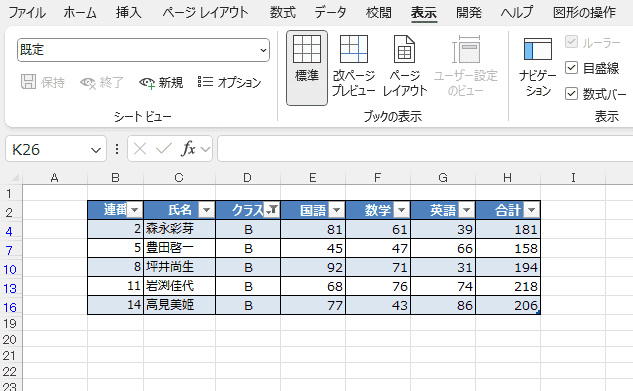Select cell with 坪井尚生
Viewport: 633px width, 391px height.
(179, 267)
